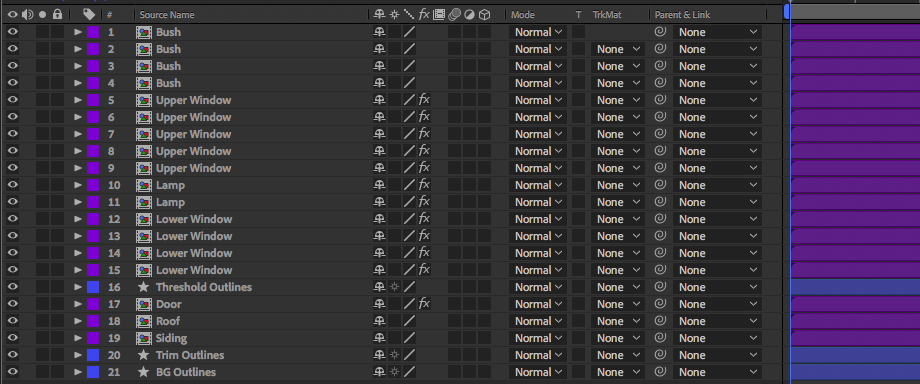This screenshot has height=384, width=920.
Task: Click the Frame Blending column header icon
Action: click(x=439, y=14)
